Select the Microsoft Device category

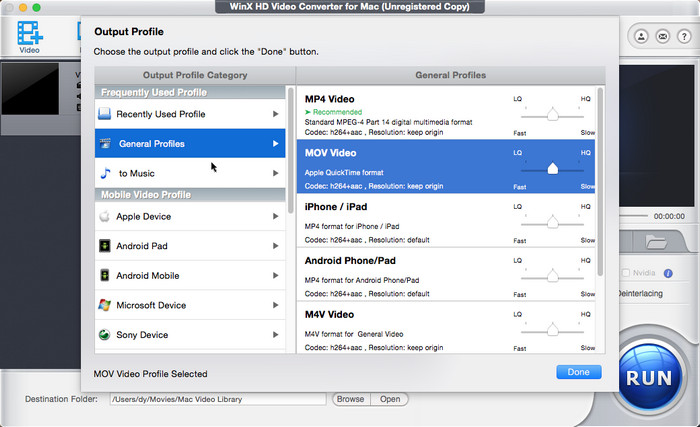(190, 305)
